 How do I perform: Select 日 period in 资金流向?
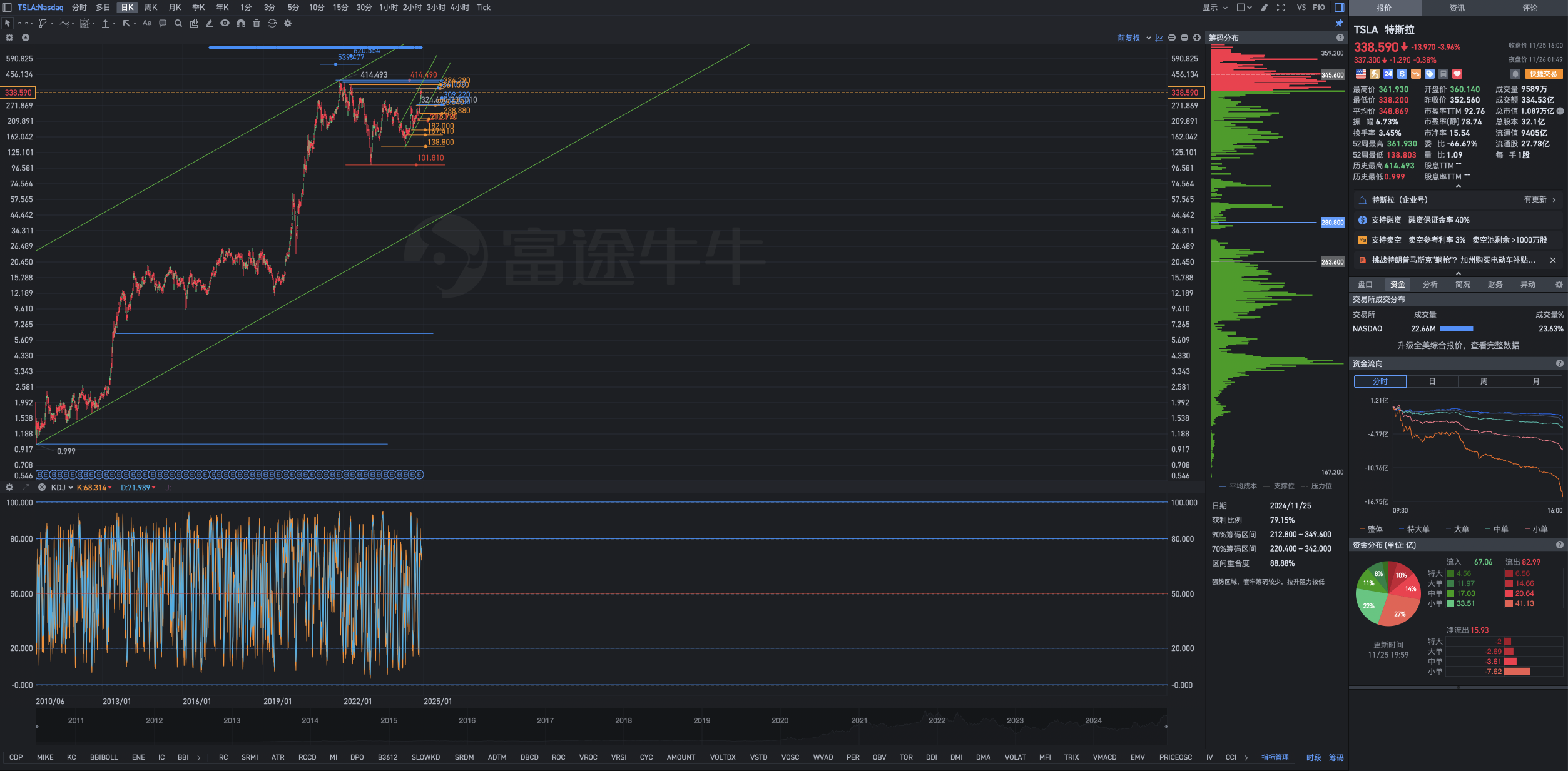tap(1432, 381)
